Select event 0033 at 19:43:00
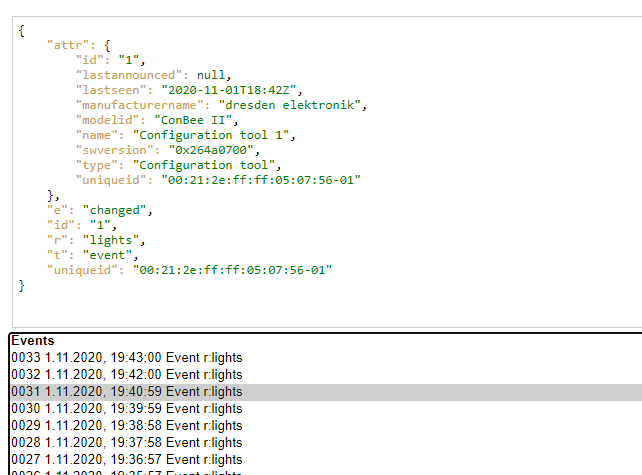This screenshot has height=475, width=642. coord(326,357)
